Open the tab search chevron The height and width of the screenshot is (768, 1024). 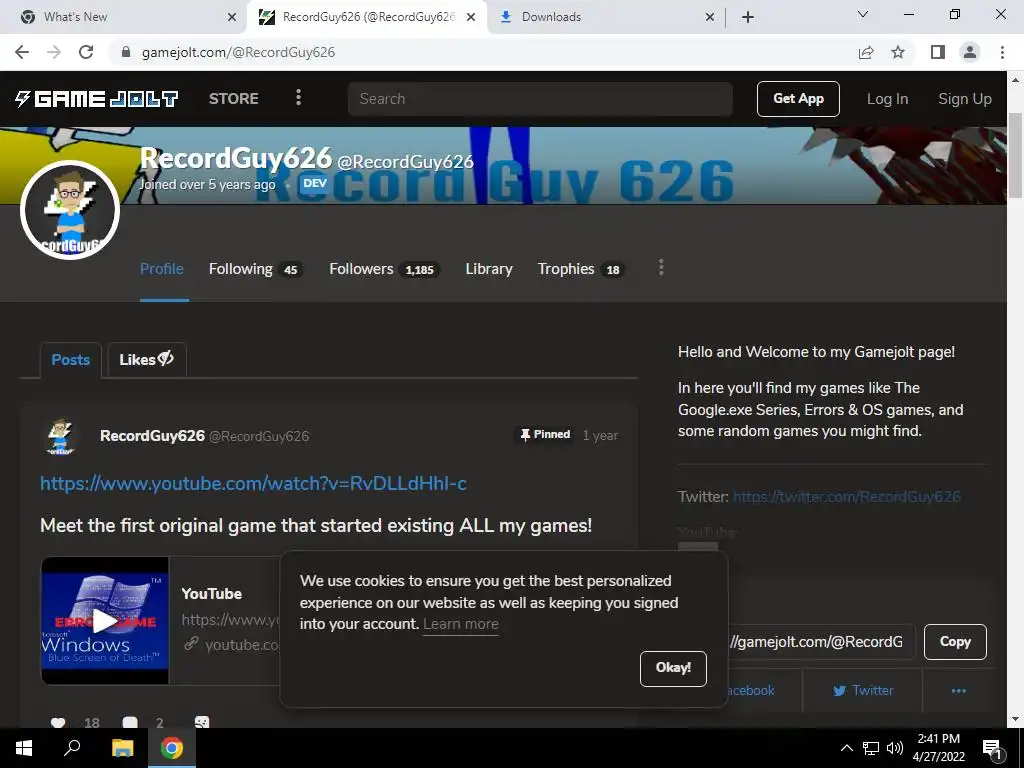(863, 14)
